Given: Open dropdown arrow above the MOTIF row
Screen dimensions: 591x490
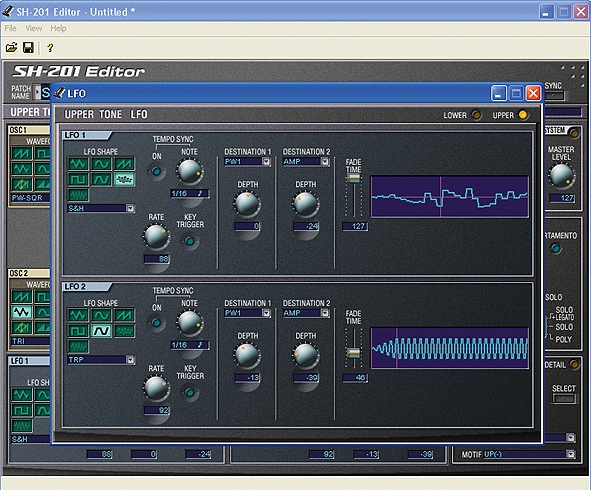Looking at the screenshot, I should tap(571, 438).
